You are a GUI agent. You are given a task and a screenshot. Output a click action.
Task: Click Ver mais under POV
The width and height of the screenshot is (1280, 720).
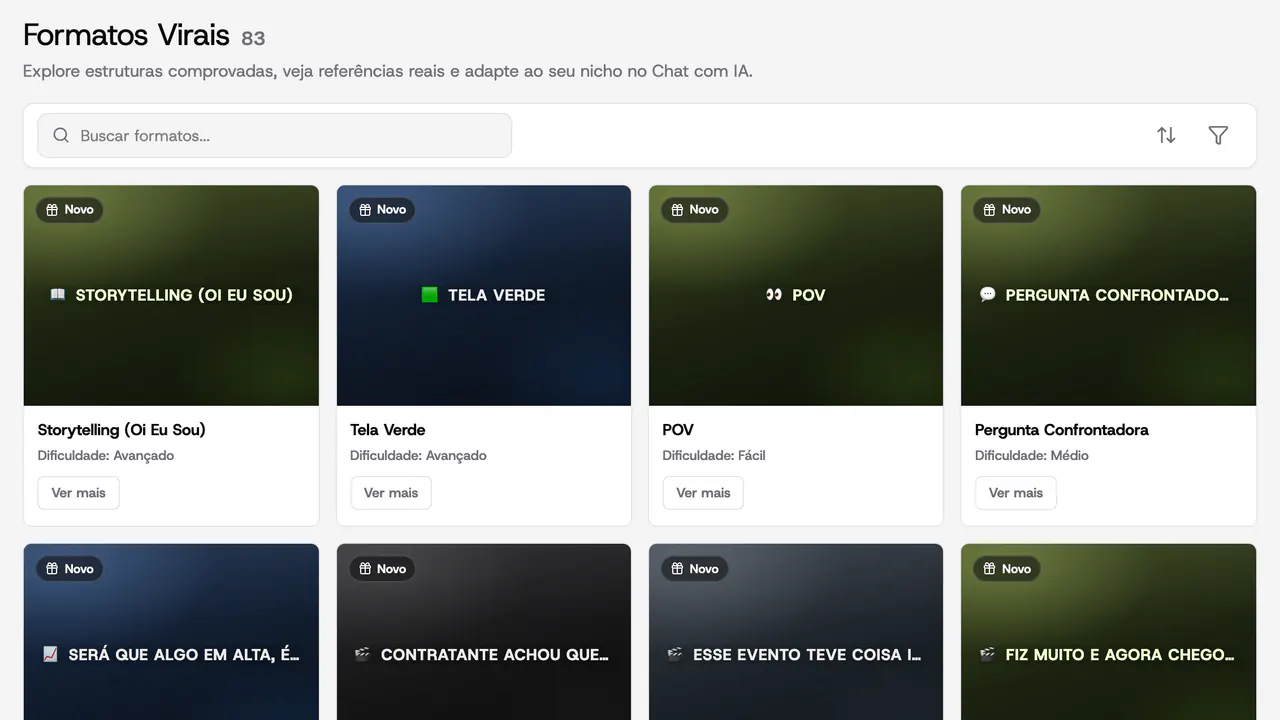point(703,493)
